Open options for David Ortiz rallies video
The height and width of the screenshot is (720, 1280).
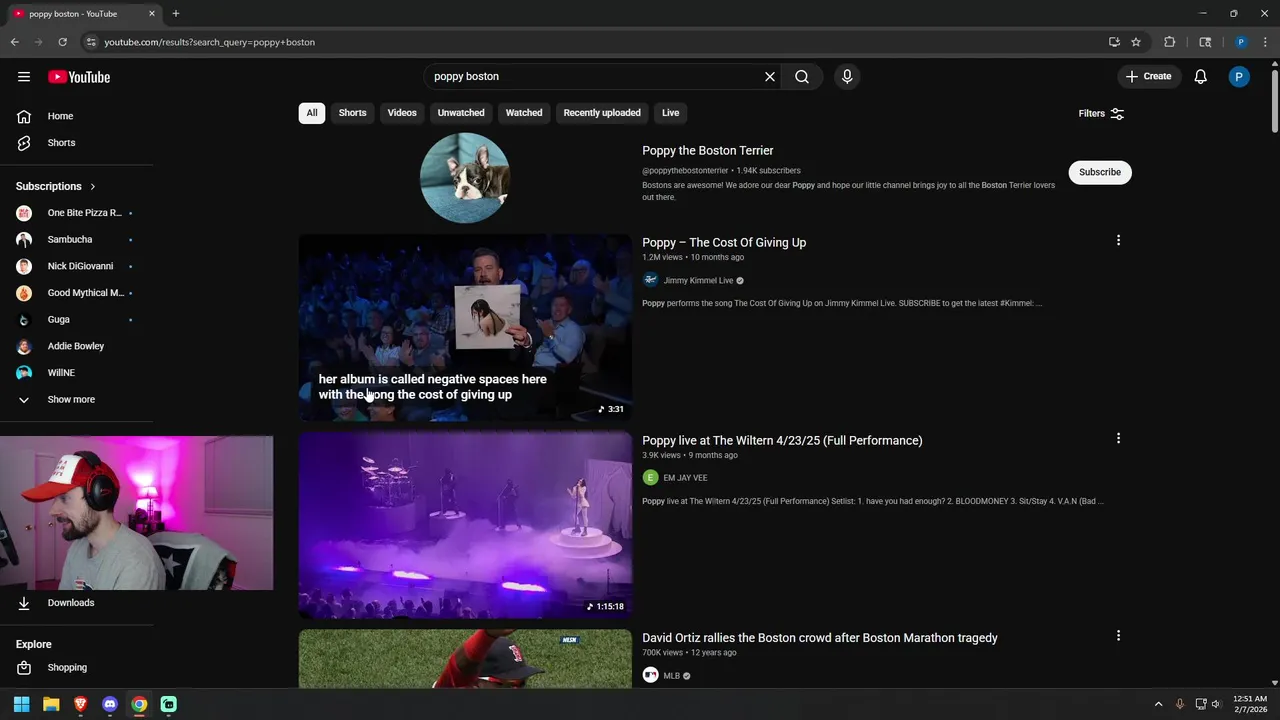point(1118,636)
